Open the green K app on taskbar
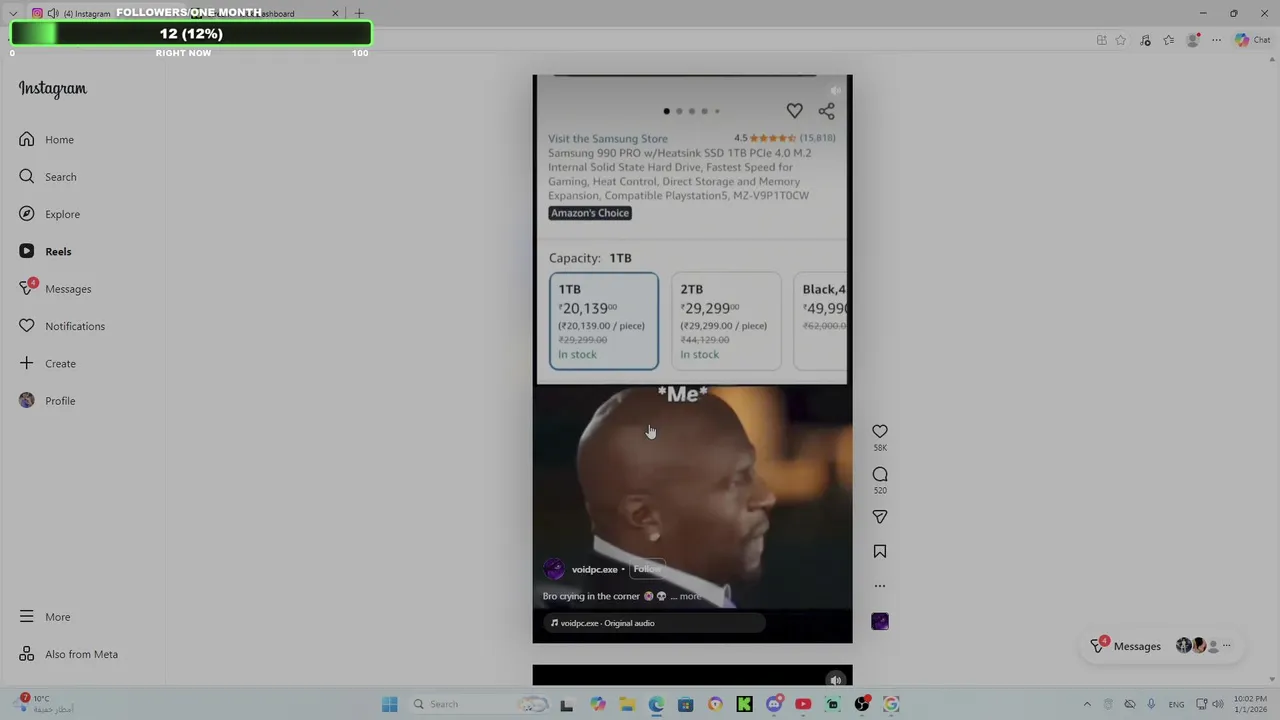The image size is (1280, 720). (744, 704)
